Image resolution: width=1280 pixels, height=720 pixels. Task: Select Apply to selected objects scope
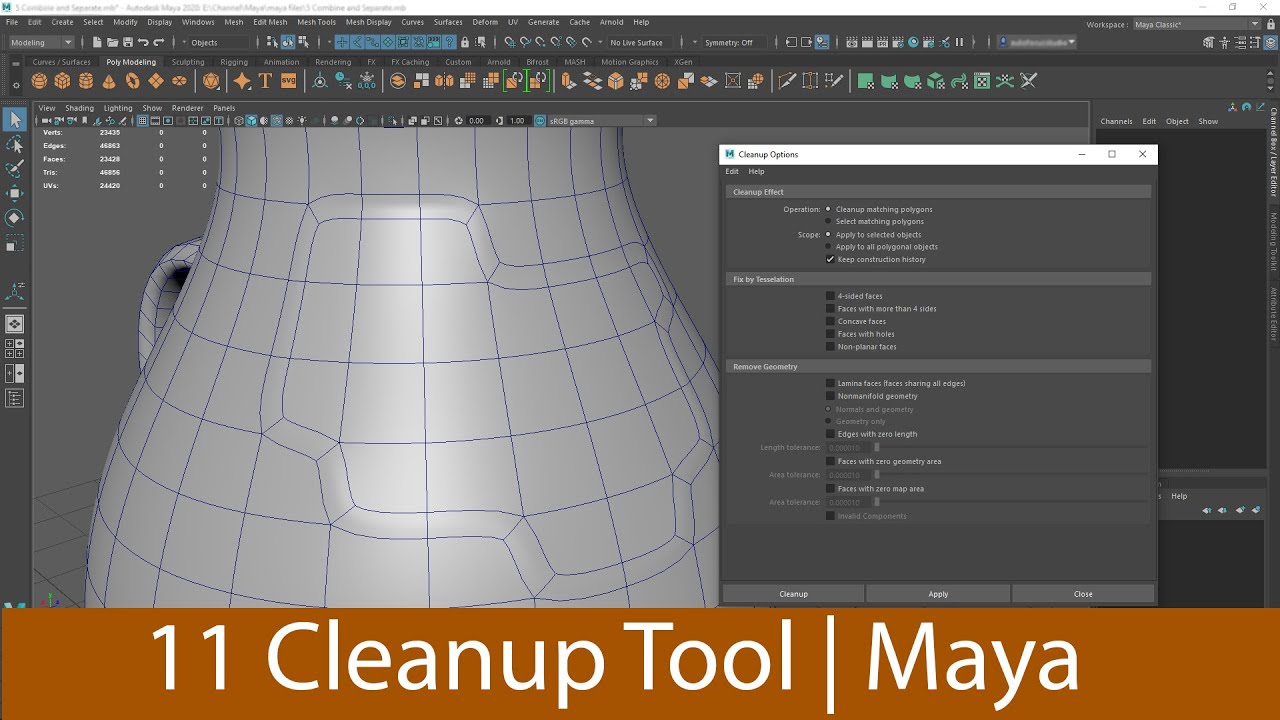point(828,234)
